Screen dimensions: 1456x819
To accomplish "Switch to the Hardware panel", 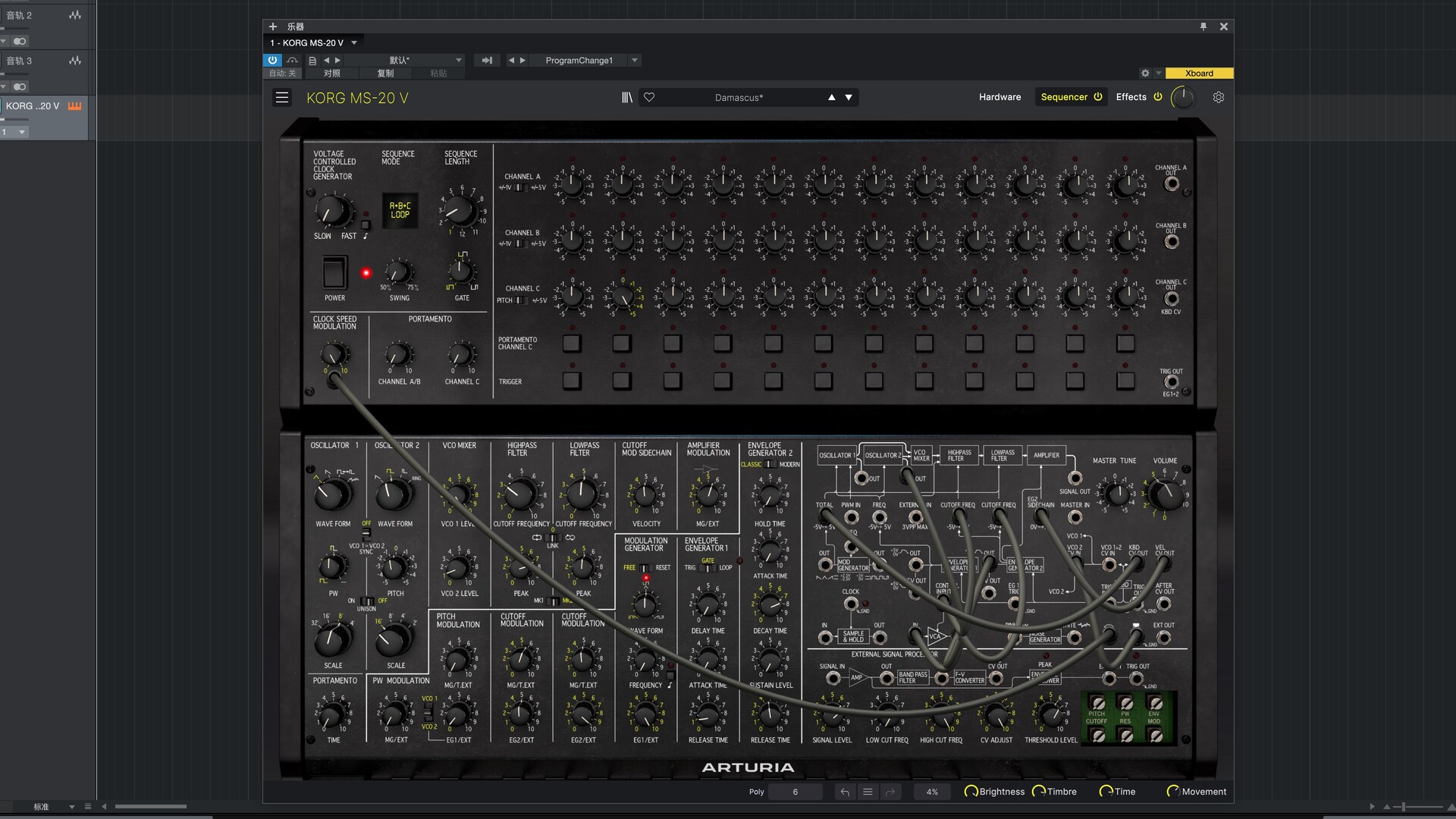I will click(999, 97).
